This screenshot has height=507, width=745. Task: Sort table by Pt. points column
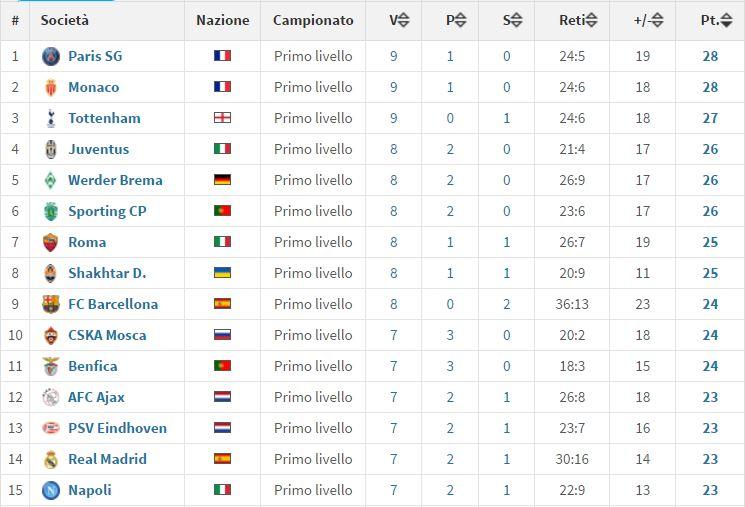(x=715, y=20)
